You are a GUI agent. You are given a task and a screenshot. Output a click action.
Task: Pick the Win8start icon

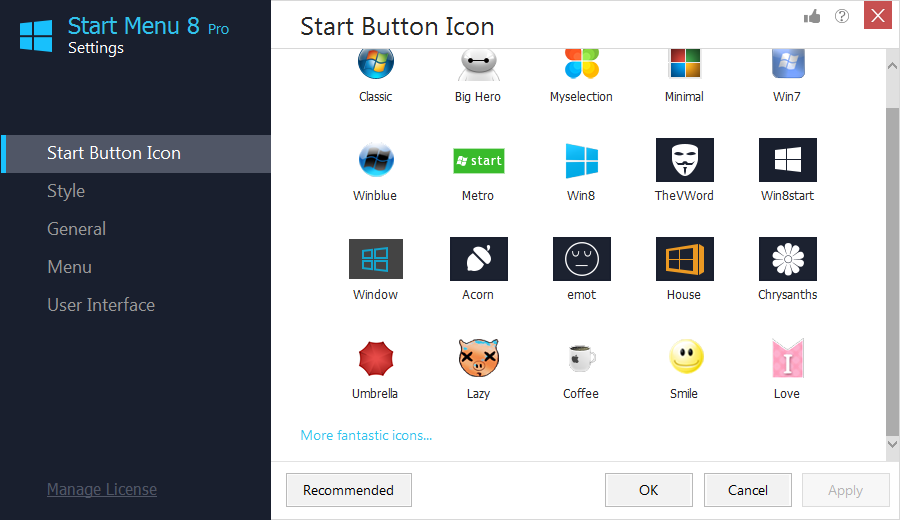click(x=788, y=160)
